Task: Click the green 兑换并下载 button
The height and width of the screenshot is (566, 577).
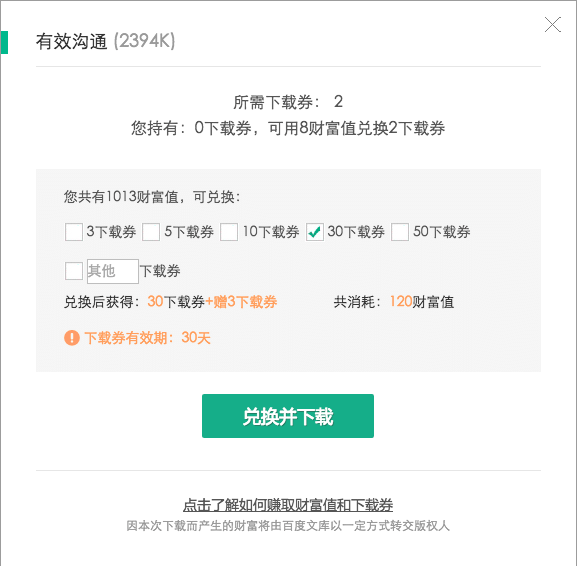Action: pos(288,416)
